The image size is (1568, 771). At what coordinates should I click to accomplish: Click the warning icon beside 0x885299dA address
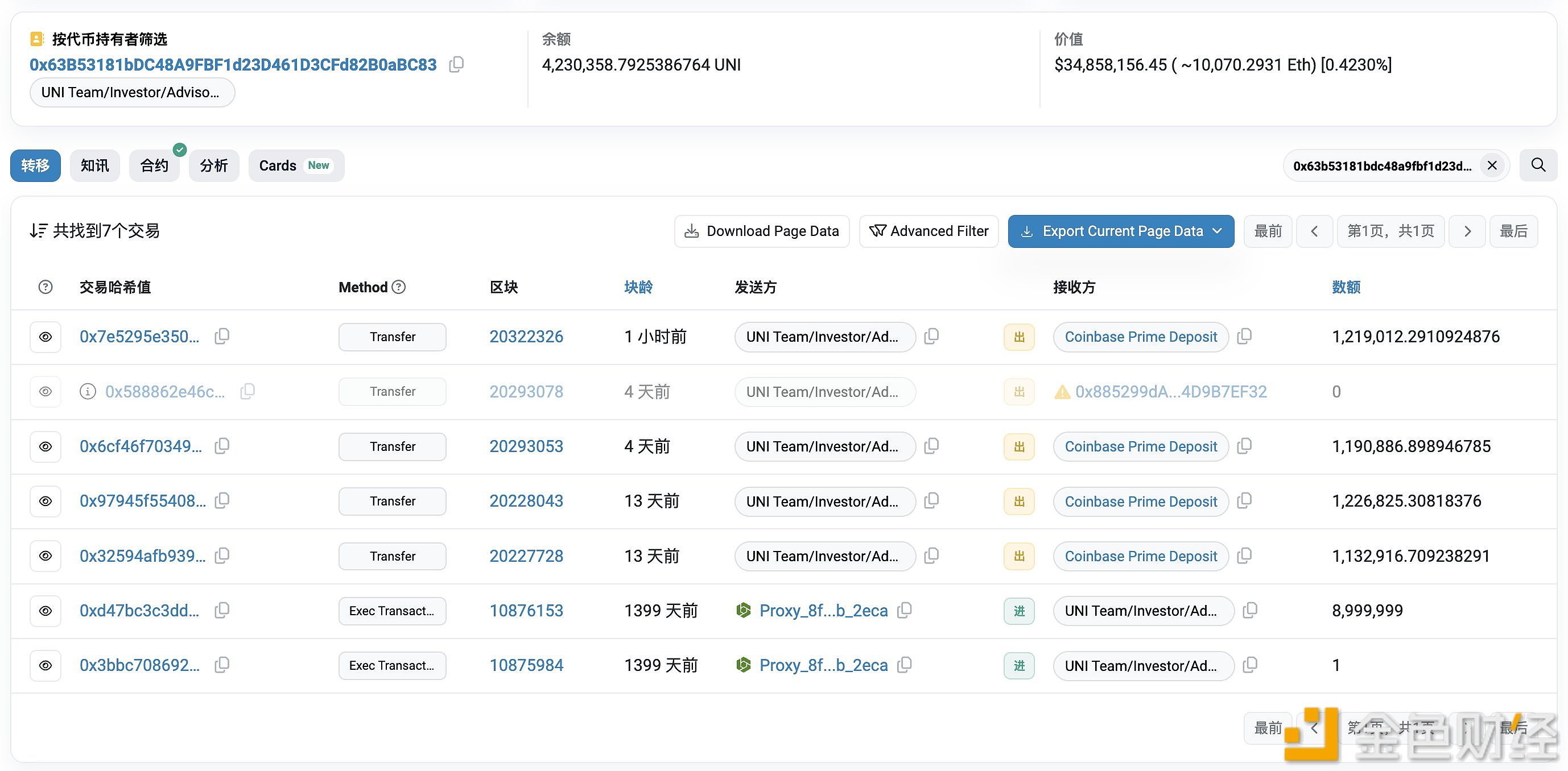[x=1062, y=392]
